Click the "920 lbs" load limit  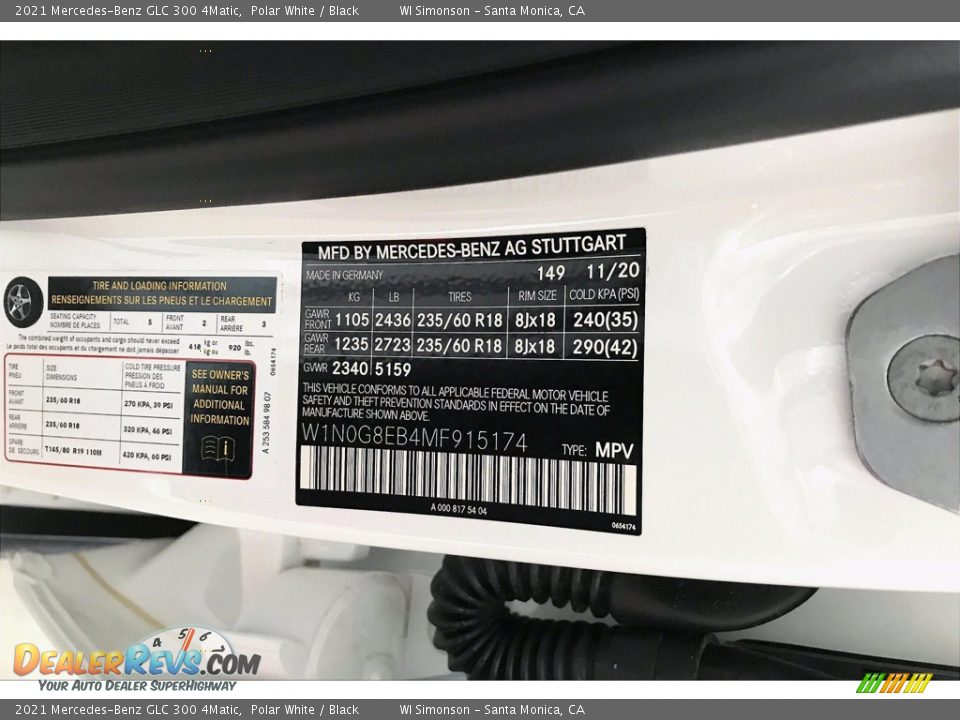[x=241, y=348]
